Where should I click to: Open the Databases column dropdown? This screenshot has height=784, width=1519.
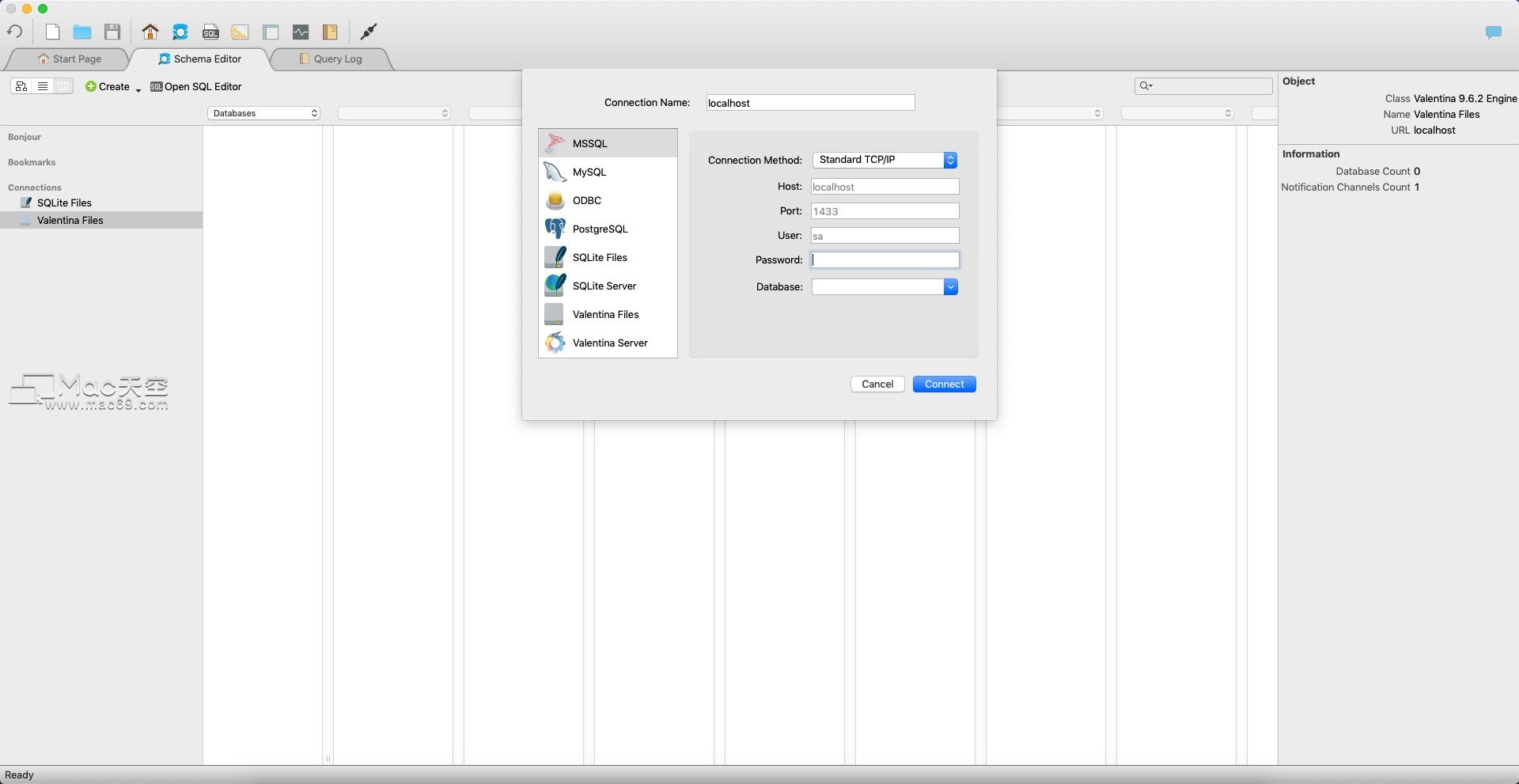(x=263, y=113)
